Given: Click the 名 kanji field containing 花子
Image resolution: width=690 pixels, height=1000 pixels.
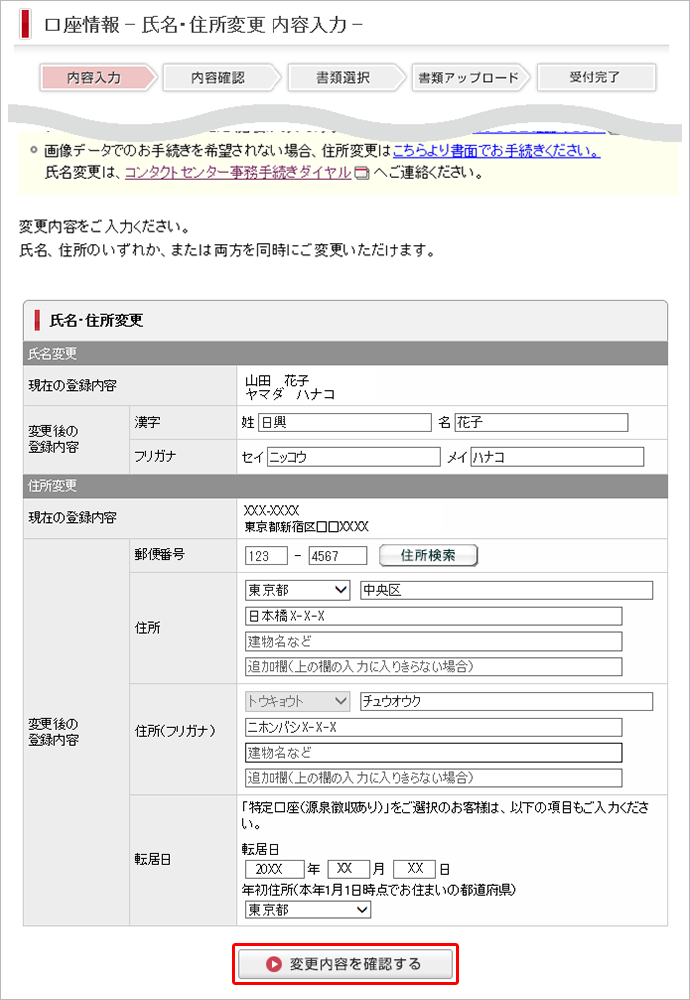Looking at the screenshot, I should point(541,422).
